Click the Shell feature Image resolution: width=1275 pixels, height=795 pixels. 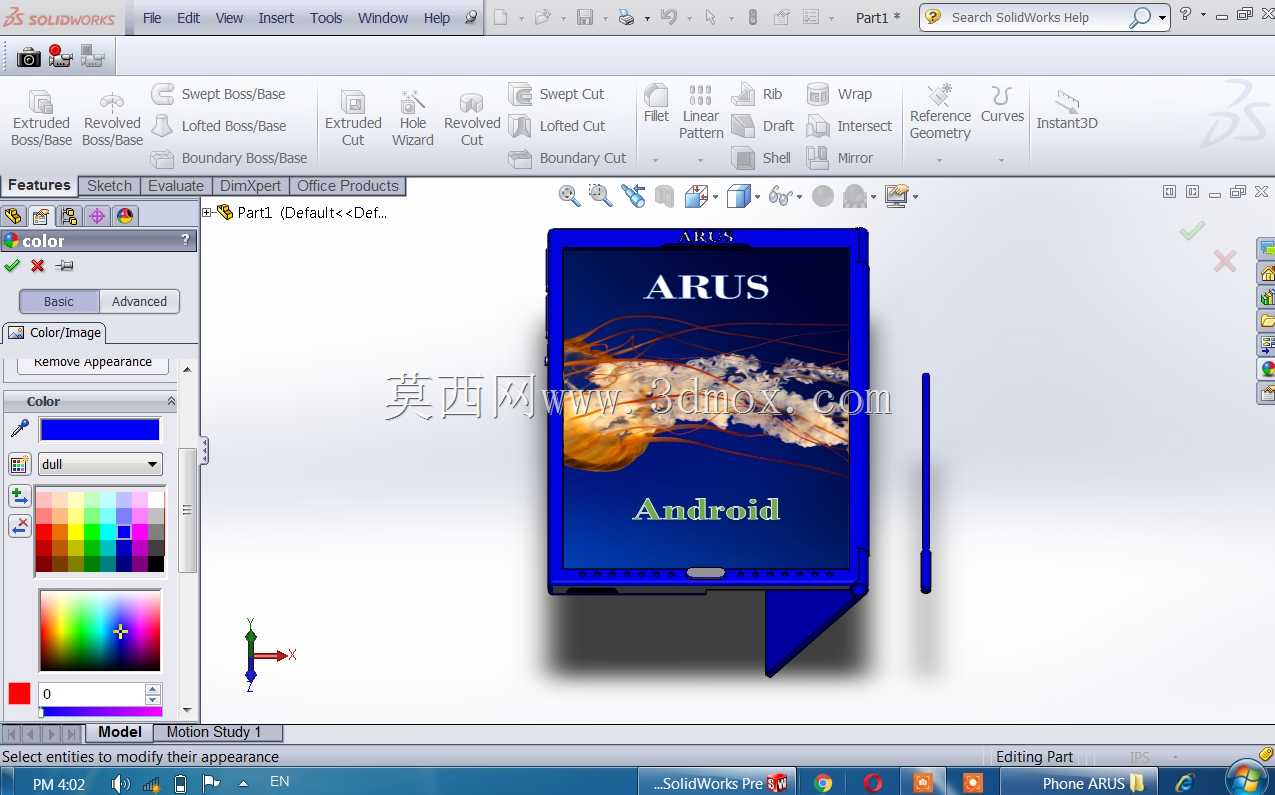pyautogui.click(x=761, y=158)
